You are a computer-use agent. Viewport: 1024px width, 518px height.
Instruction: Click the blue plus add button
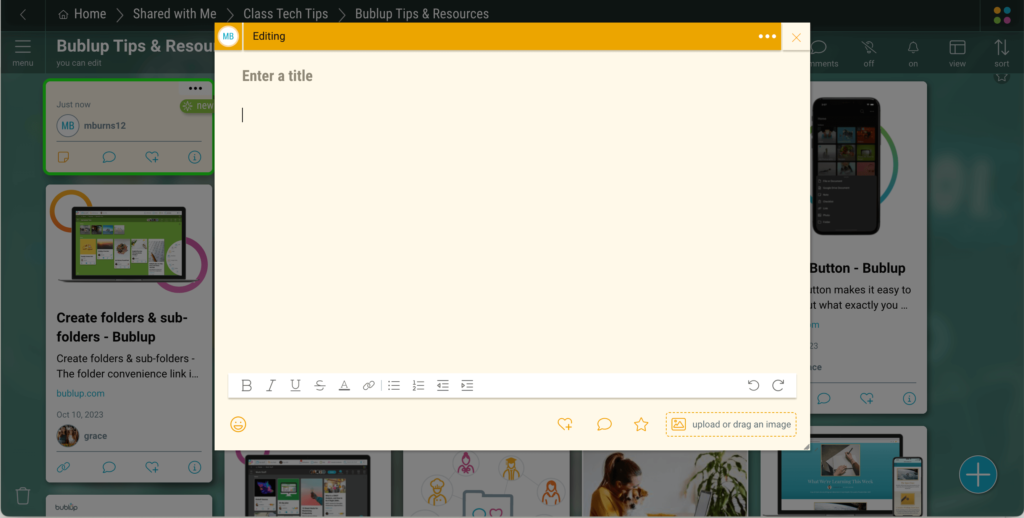[x=978, y=474]
